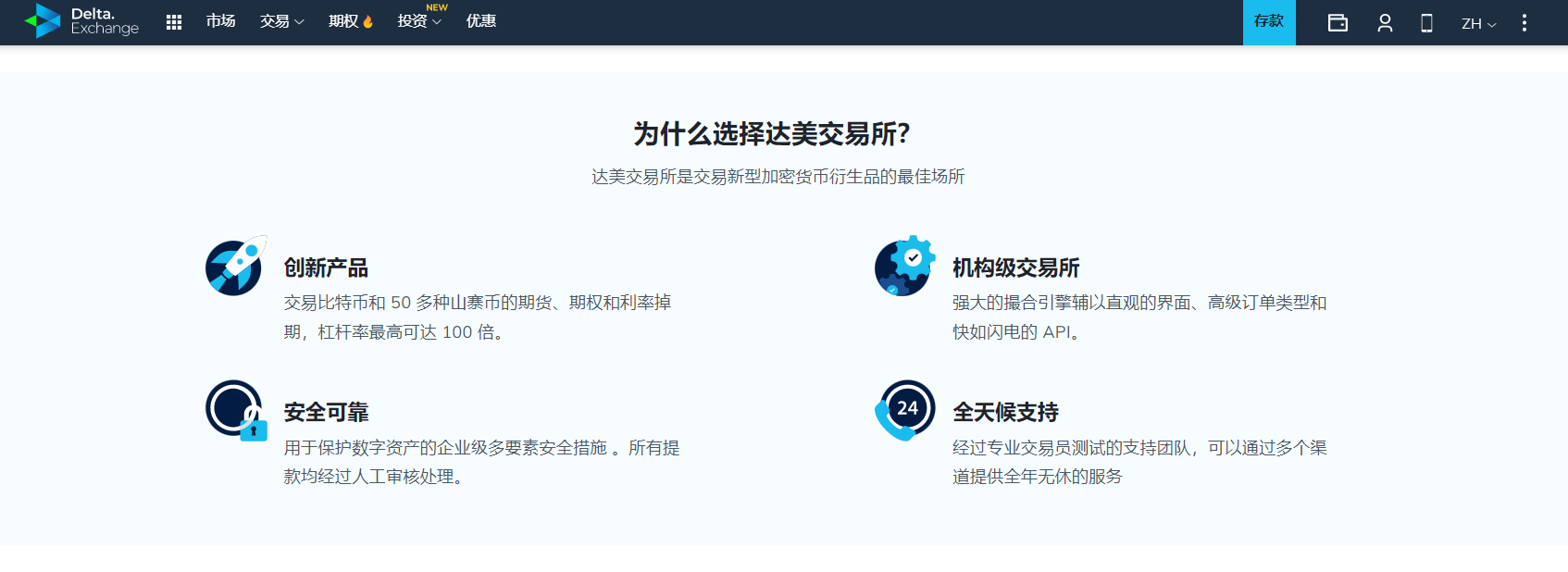The width and height of the screenshot is (1568, 572).
Task: Click the NEW badge above 投资
Action: point(437,7)
